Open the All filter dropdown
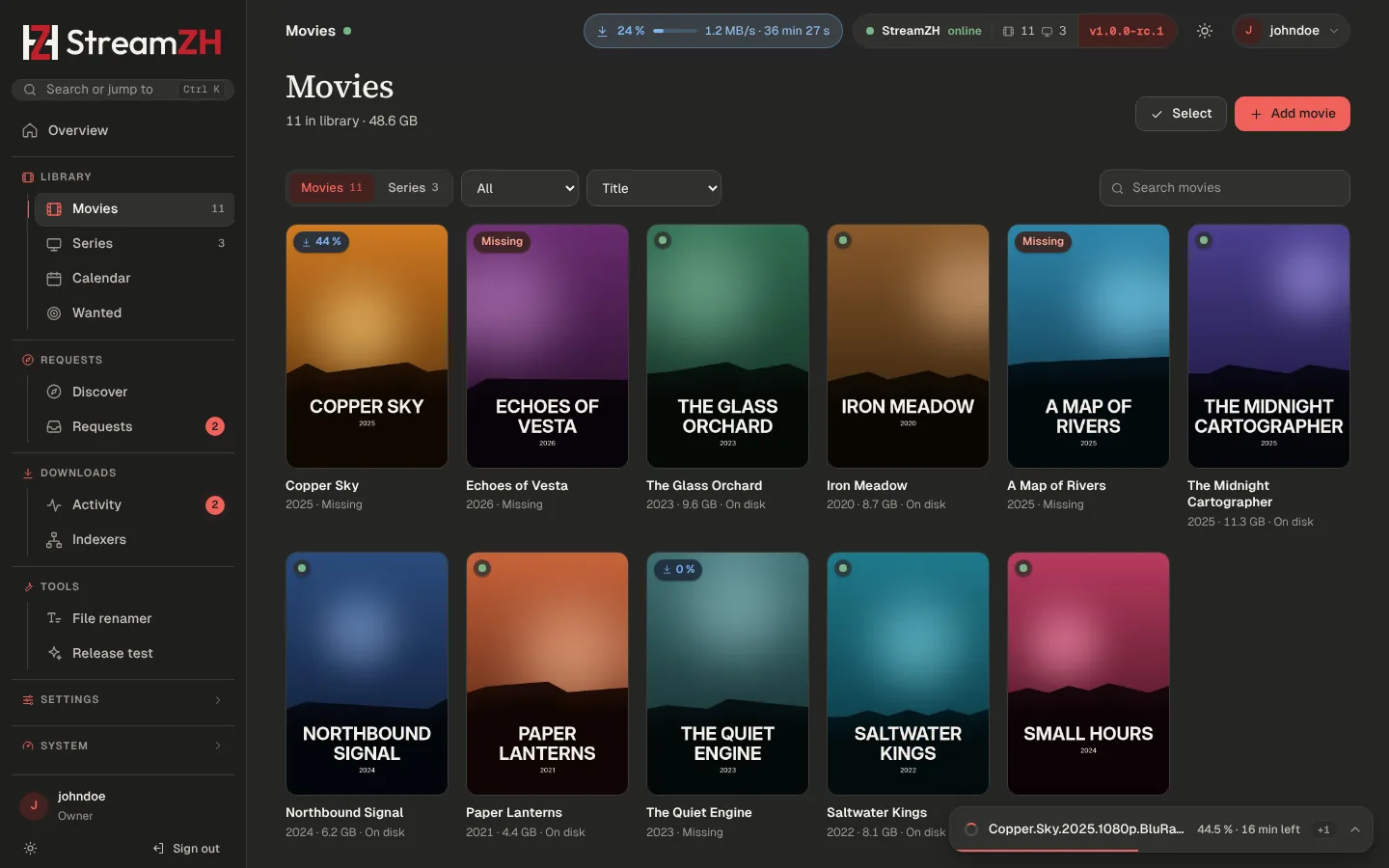 coord(520,188)
